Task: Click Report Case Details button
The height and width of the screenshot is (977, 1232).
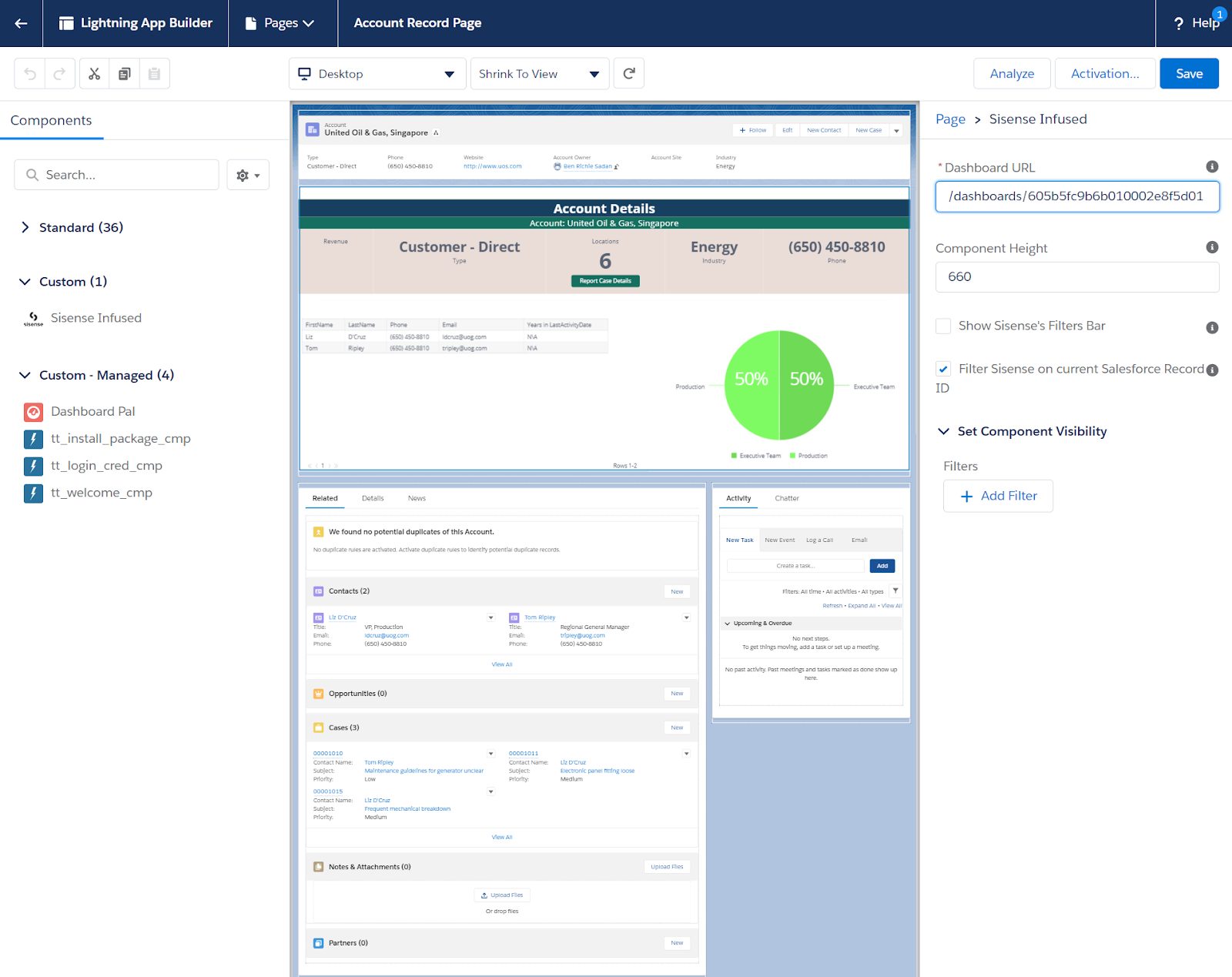Action: (605, 281)
